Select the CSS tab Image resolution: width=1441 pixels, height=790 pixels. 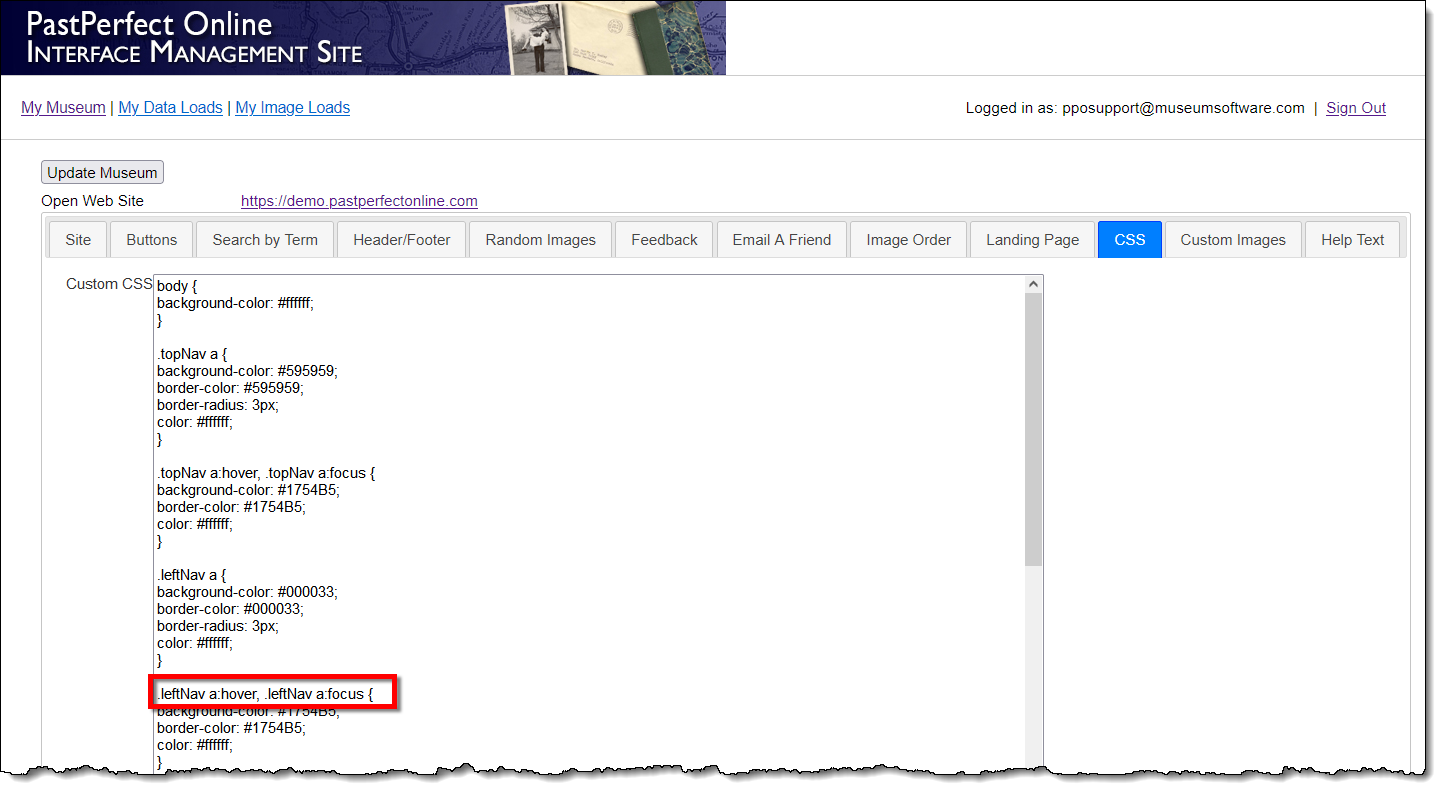(x=1129, y=239)
